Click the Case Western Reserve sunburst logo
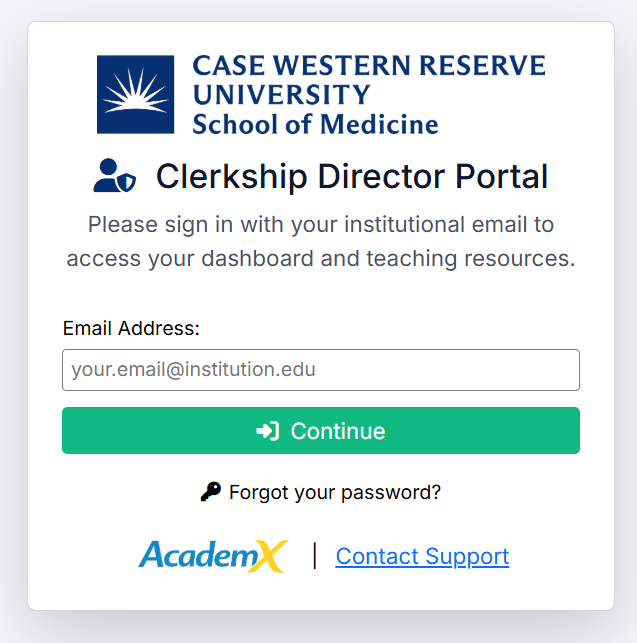637x643 pixels. pyautogui.click(x=135, y=94)
